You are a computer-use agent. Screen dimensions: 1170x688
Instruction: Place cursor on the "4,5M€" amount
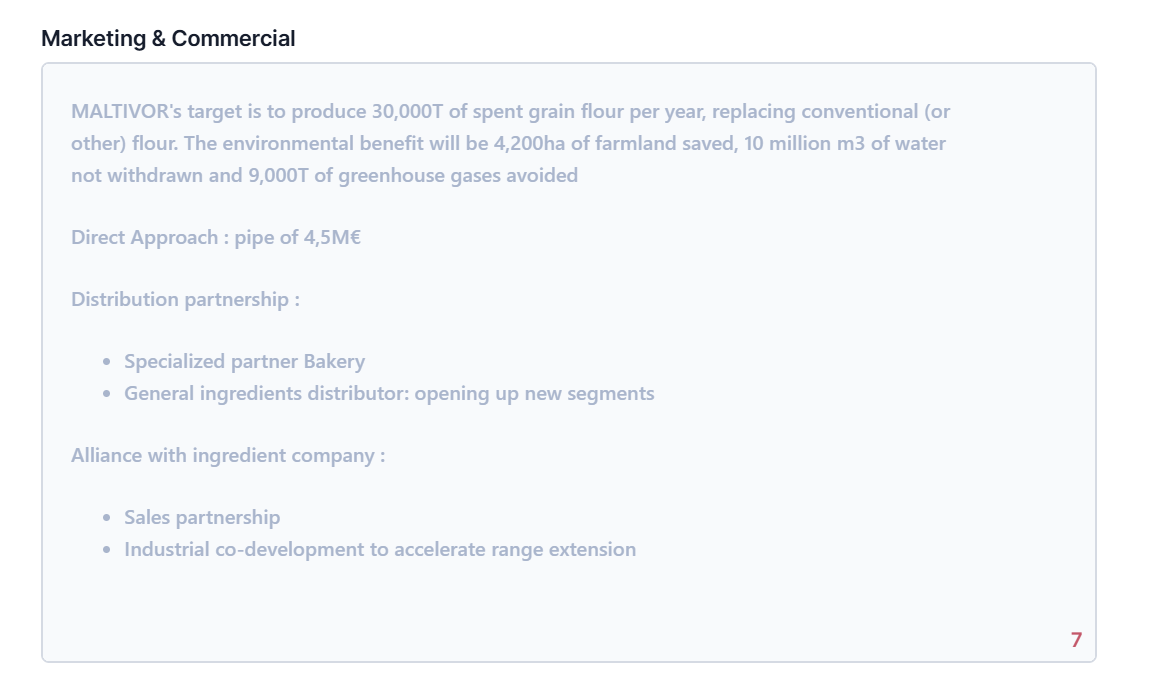tap(332, 238)
